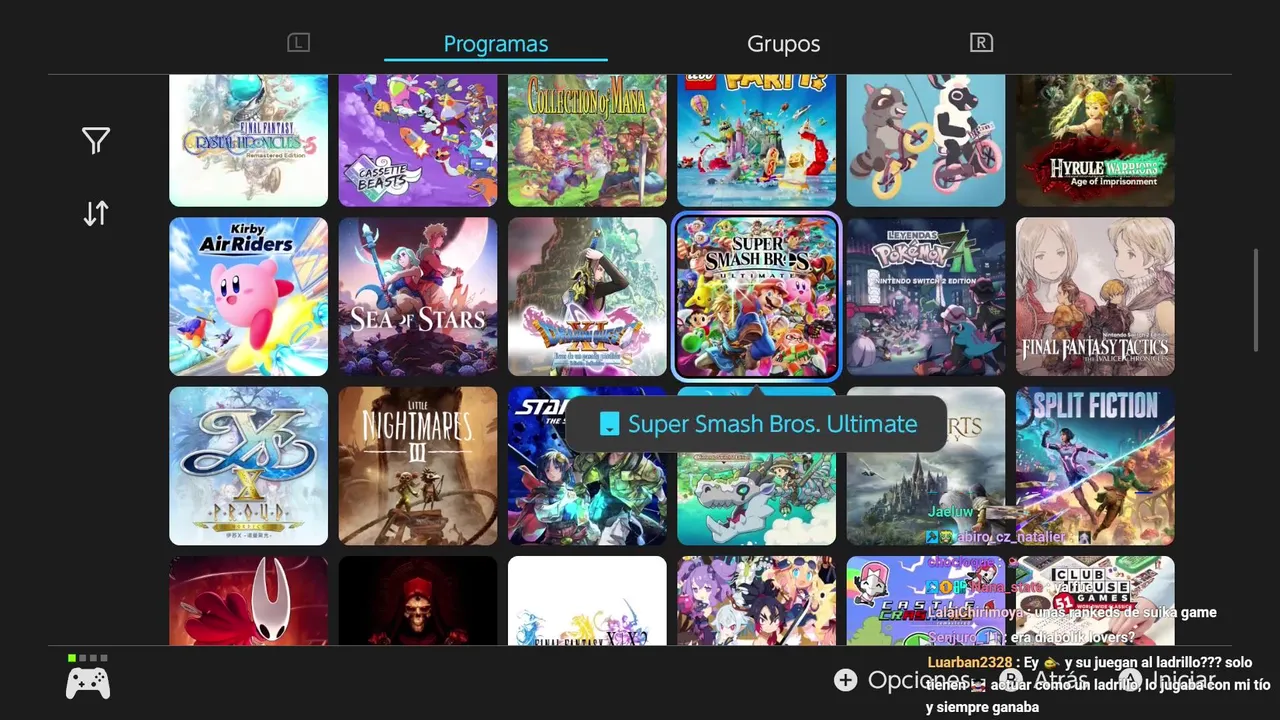Select Sea of Stars game tile
The height and width of the screenshot is (720, 1280).
[418, 297]
